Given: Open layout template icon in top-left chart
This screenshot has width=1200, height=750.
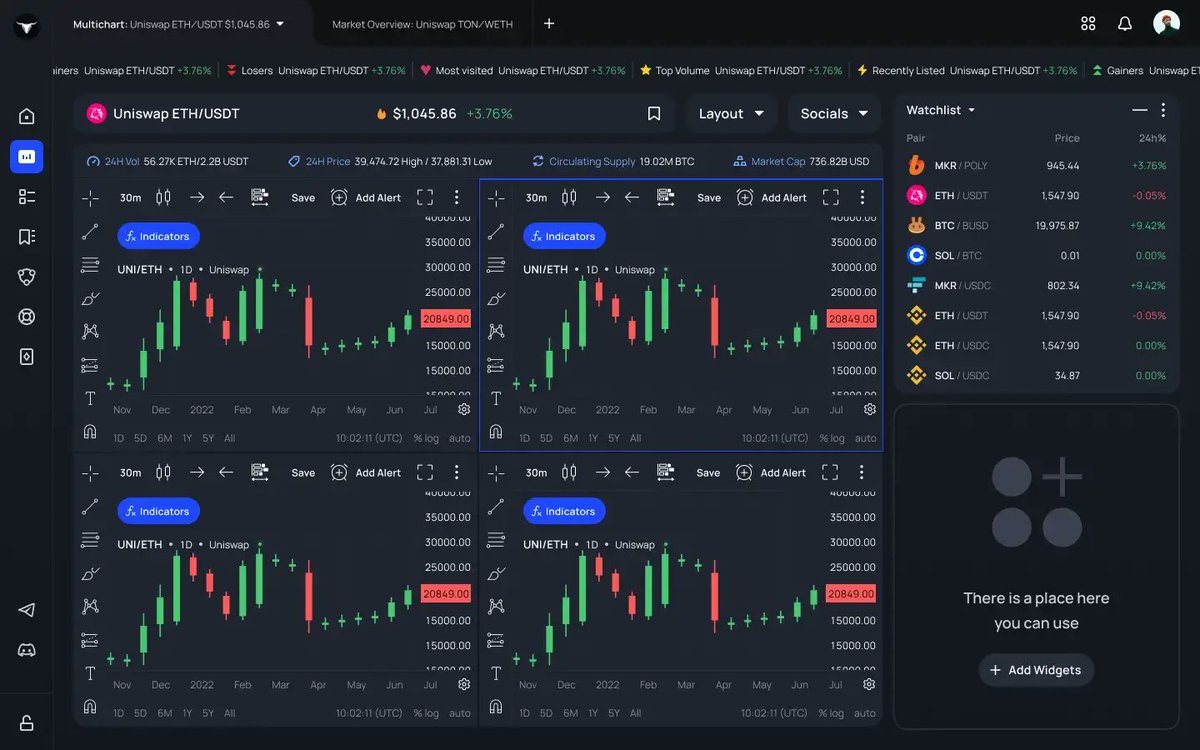Looking at the screenshot, I should (x=260, y=197).
